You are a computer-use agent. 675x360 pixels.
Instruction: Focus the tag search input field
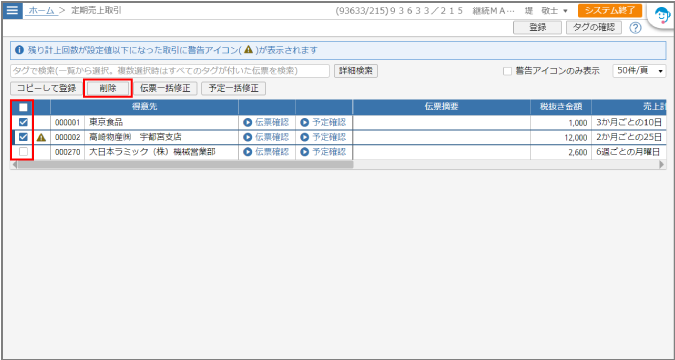coord(170,71)
